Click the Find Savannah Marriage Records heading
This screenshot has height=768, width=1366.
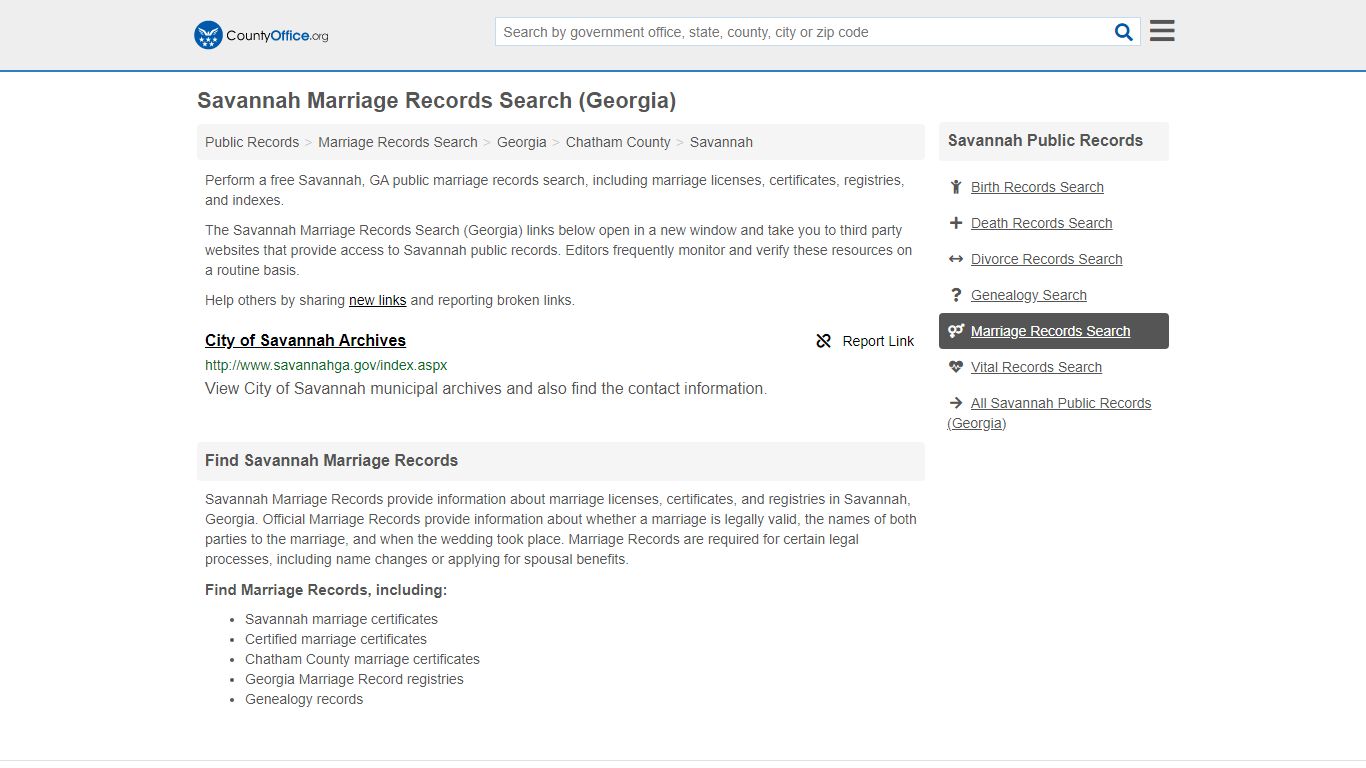[x=331, y=461]
